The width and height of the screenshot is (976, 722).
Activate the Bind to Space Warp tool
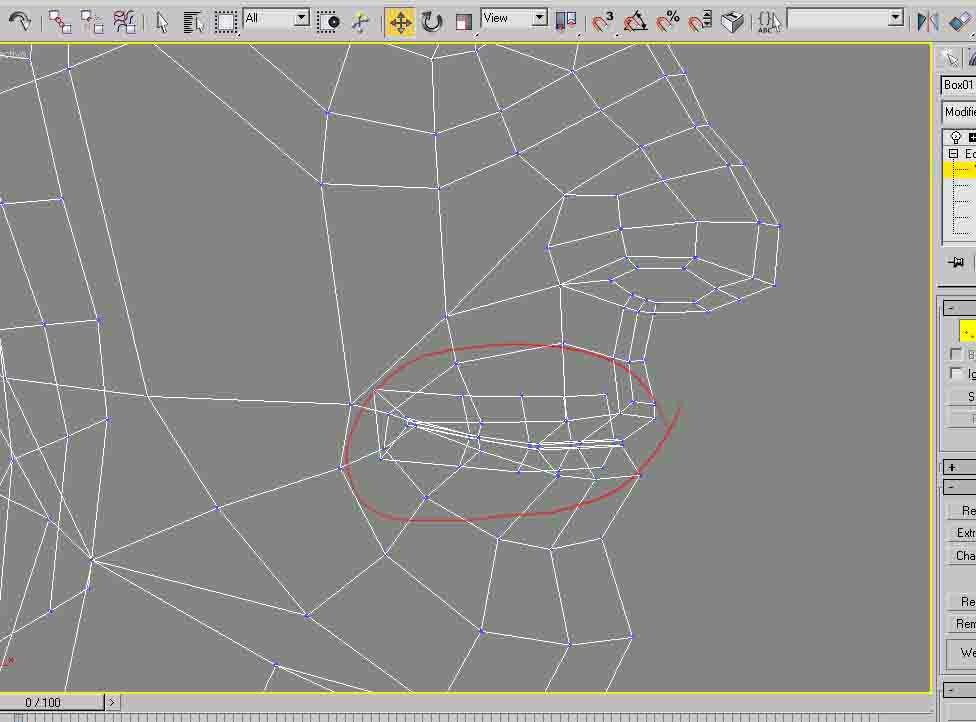point(124,22)
